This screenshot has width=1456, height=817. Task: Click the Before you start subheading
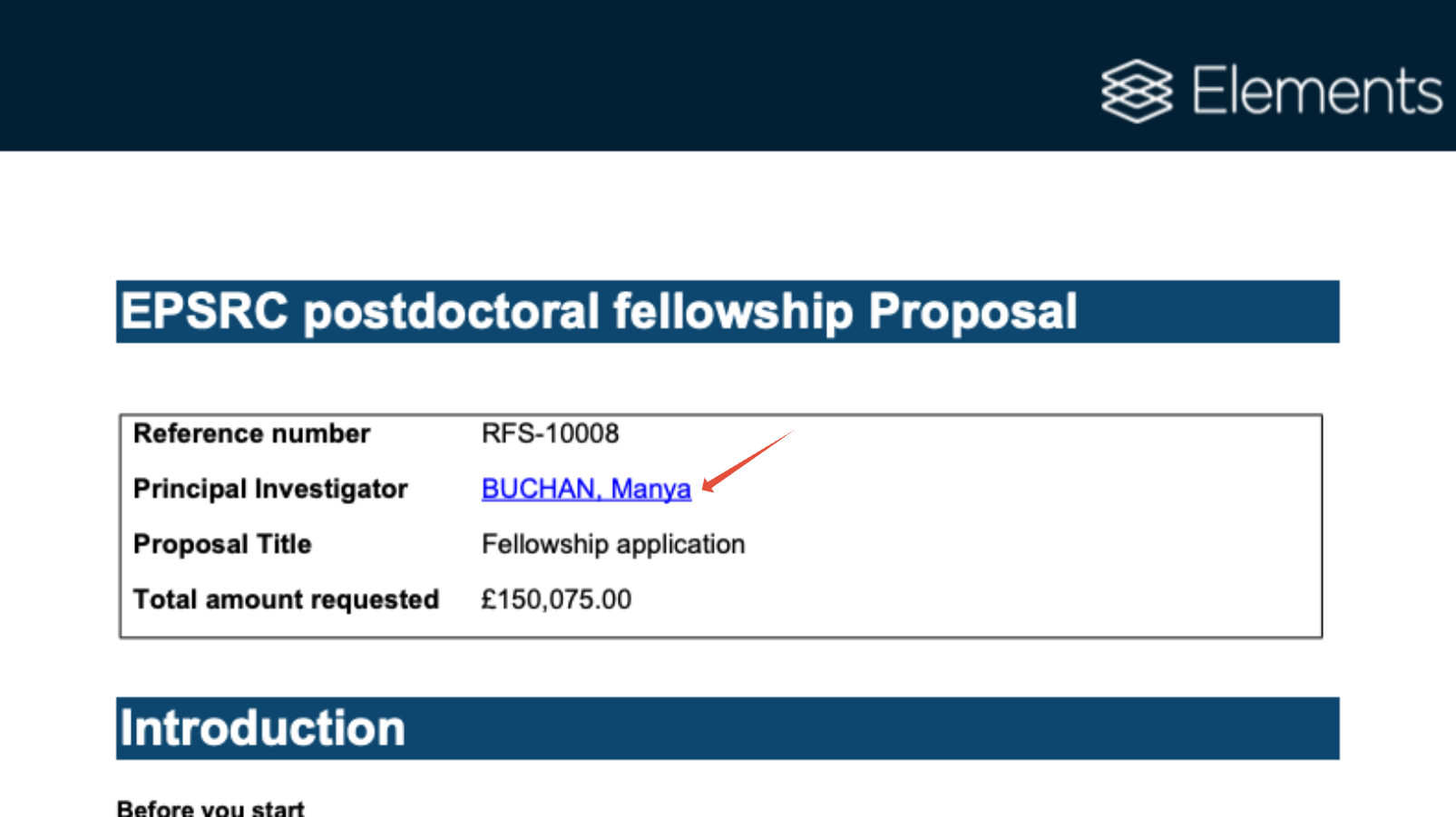click(210, 809)
